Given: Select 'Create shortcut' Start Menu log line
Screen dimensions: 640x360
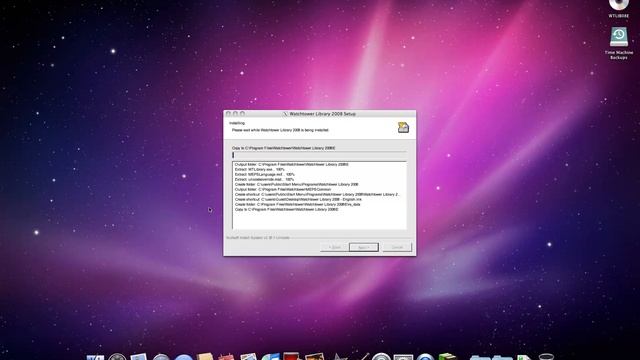Looking at the screenshot, I should (317, 194).
